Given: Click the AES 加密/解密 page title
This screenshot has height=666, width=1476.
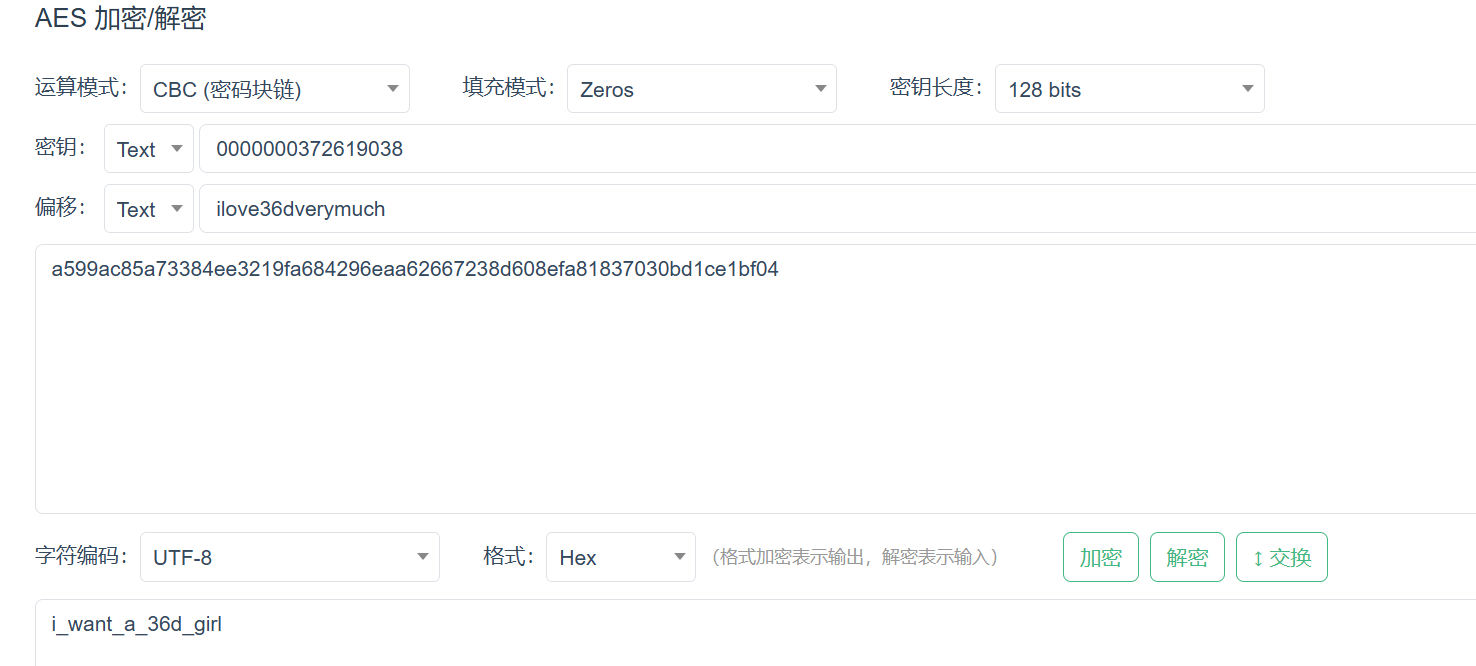Looking at the screenshot, I should (x=120, y=19).
